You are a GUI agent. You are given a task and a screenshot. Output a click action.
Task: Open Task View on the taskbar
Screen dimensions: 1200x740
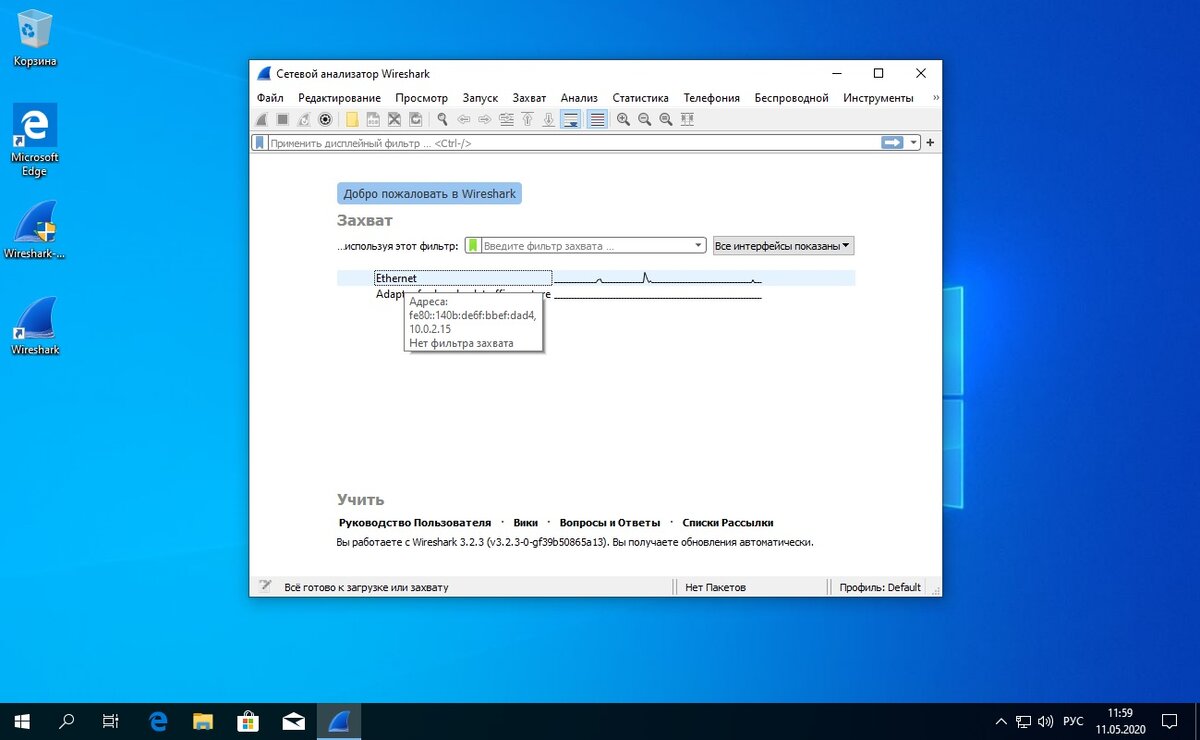point(111,721)
